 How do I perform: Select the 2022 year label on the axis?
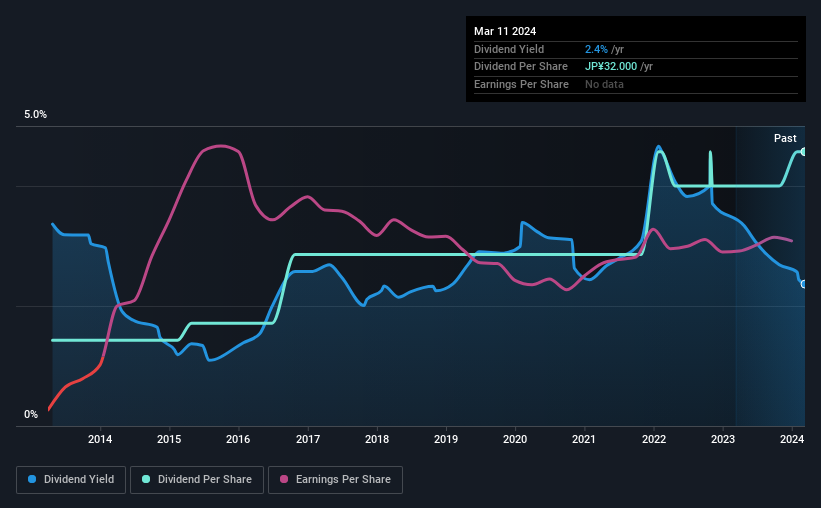[654, 439]
